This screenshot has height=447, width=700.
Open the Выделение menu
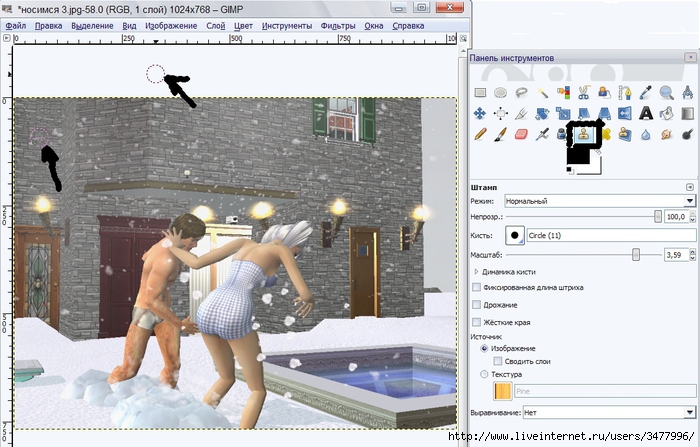92,26
